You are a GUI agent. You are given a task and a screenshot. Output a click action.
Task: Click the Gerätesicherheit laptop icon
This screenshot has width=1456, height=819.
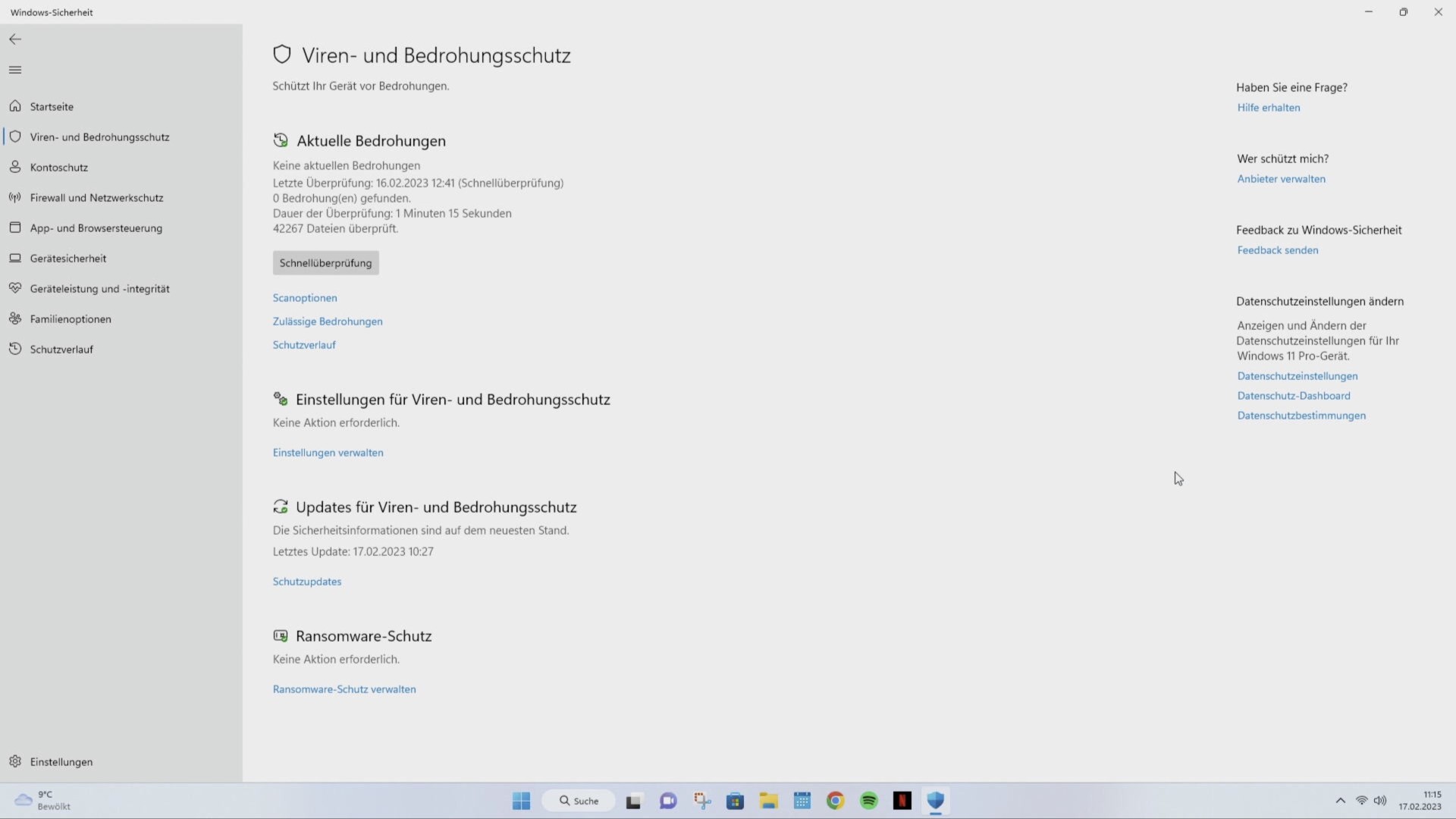tap(15, 258)
